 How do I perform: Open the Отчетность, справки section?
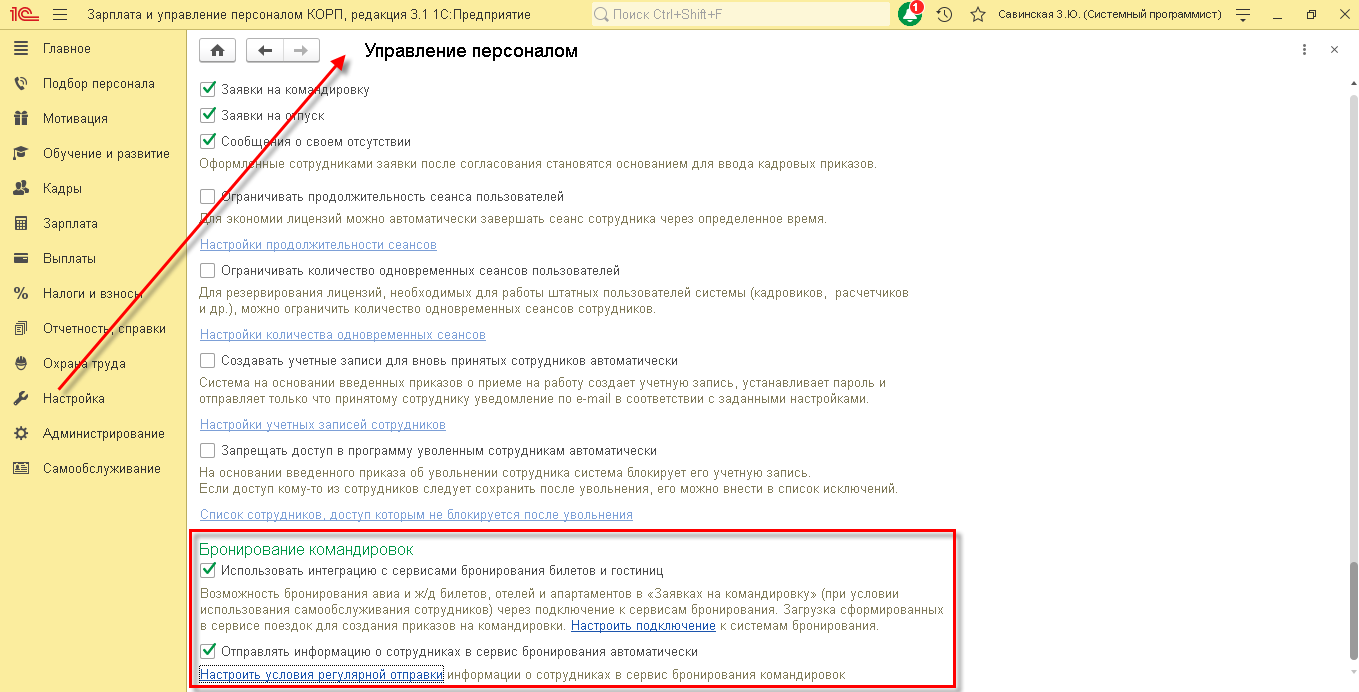point(94,329)
